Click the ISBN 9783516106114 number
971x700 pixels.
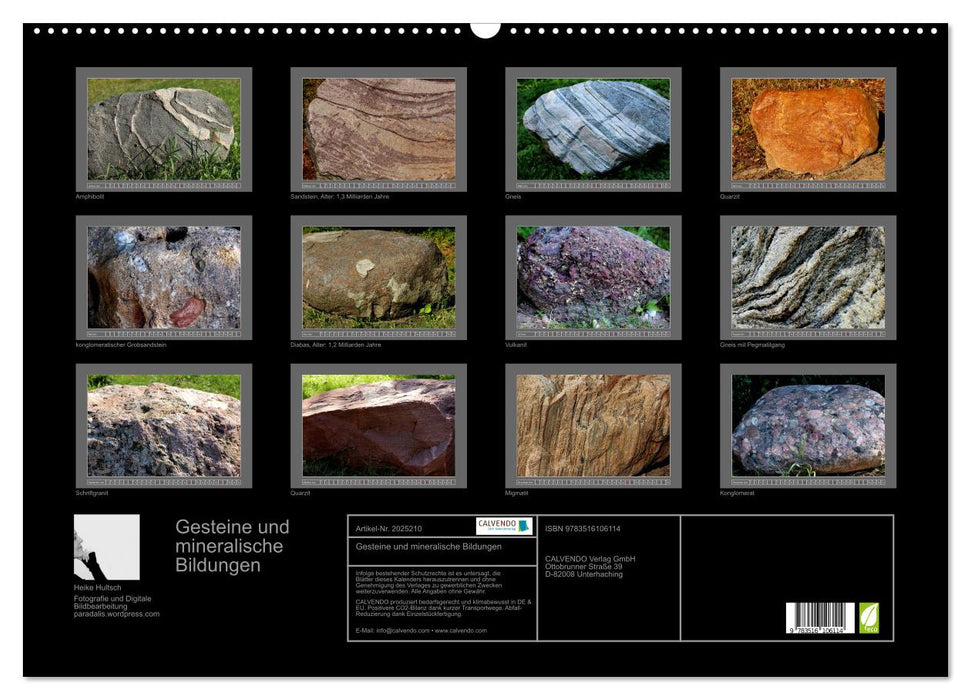coord(584,526)
